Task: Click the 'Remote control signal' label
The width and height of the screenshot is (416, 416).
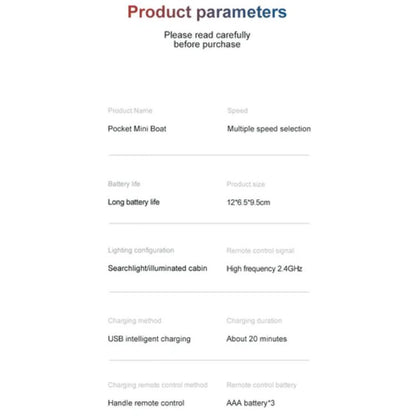Action: point(260,251)
